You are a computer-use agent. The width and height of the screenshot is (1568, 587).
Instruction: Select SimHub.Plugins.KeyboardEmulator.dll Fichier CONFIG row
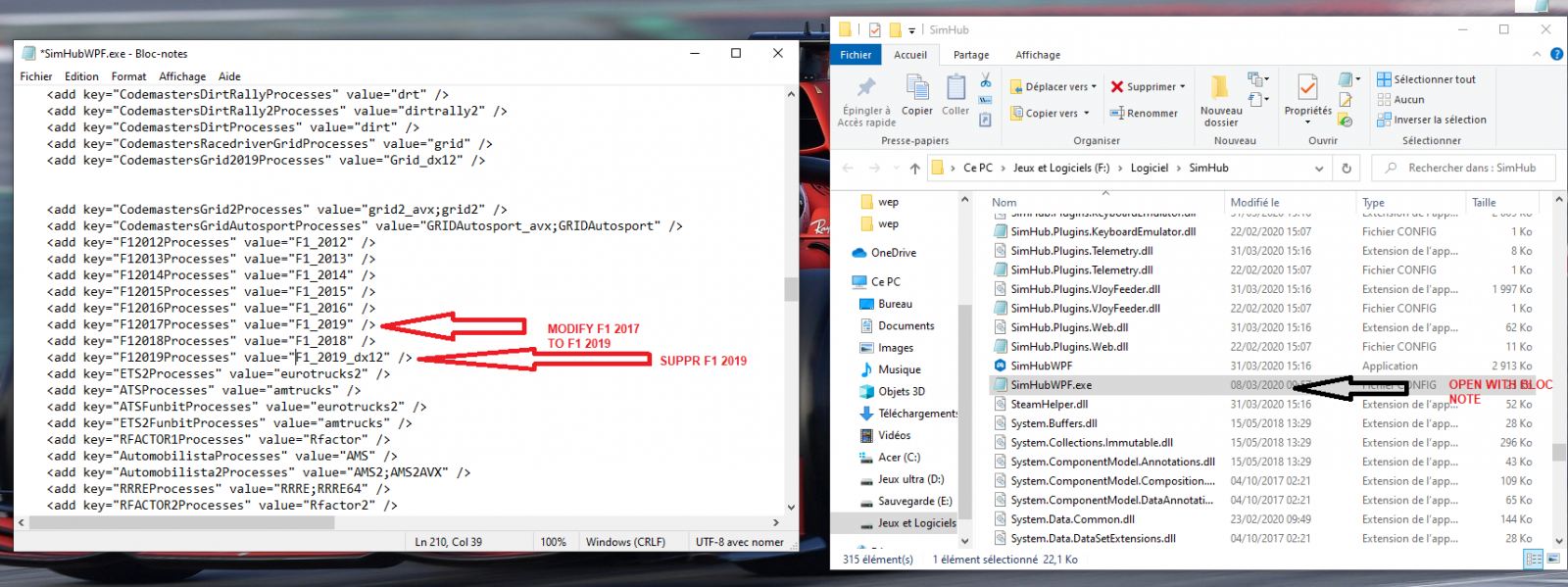pyautogui.click(x=1264, y=231)
